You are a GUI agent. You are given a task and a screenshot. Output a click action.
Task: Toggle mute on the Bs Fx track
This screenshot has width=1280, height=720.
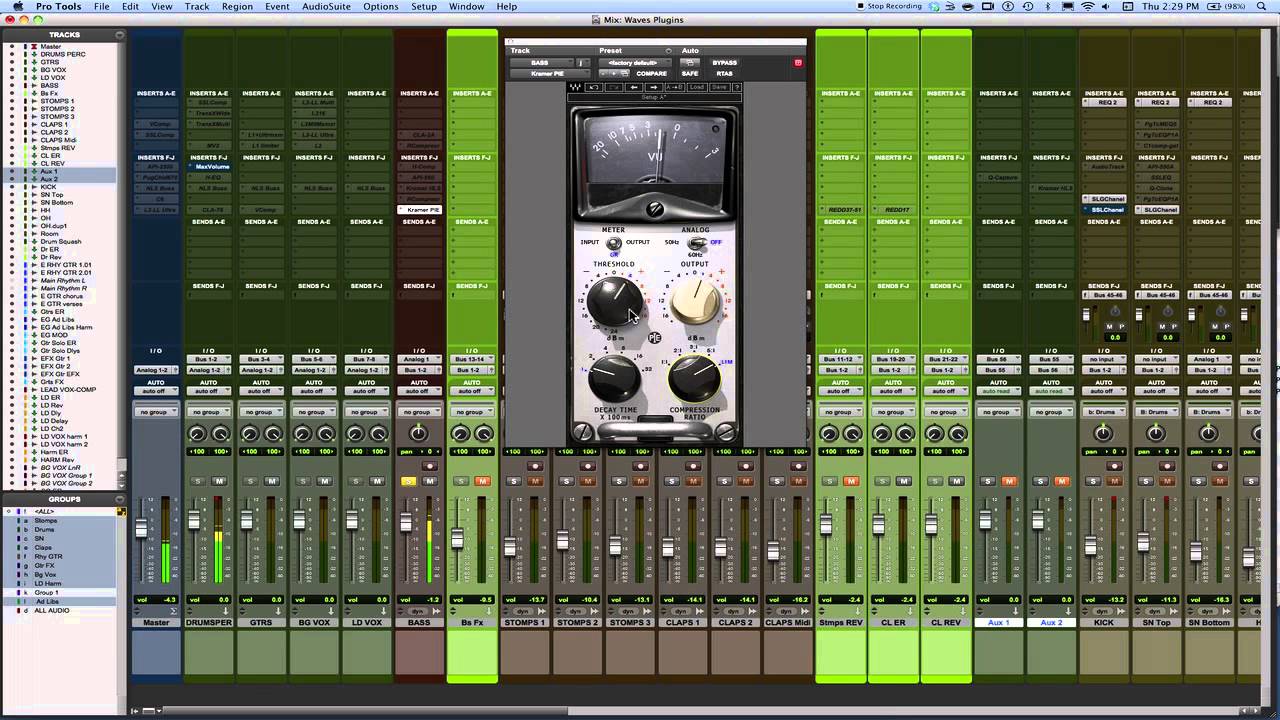(x=482, y=481)
